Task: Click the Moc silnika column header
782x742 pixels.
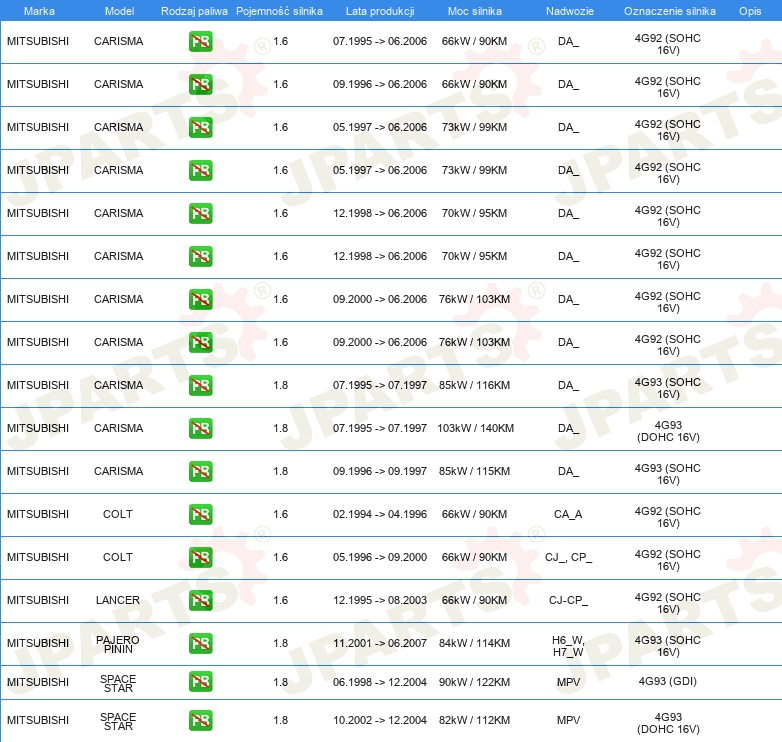Action: coord(475,11)
